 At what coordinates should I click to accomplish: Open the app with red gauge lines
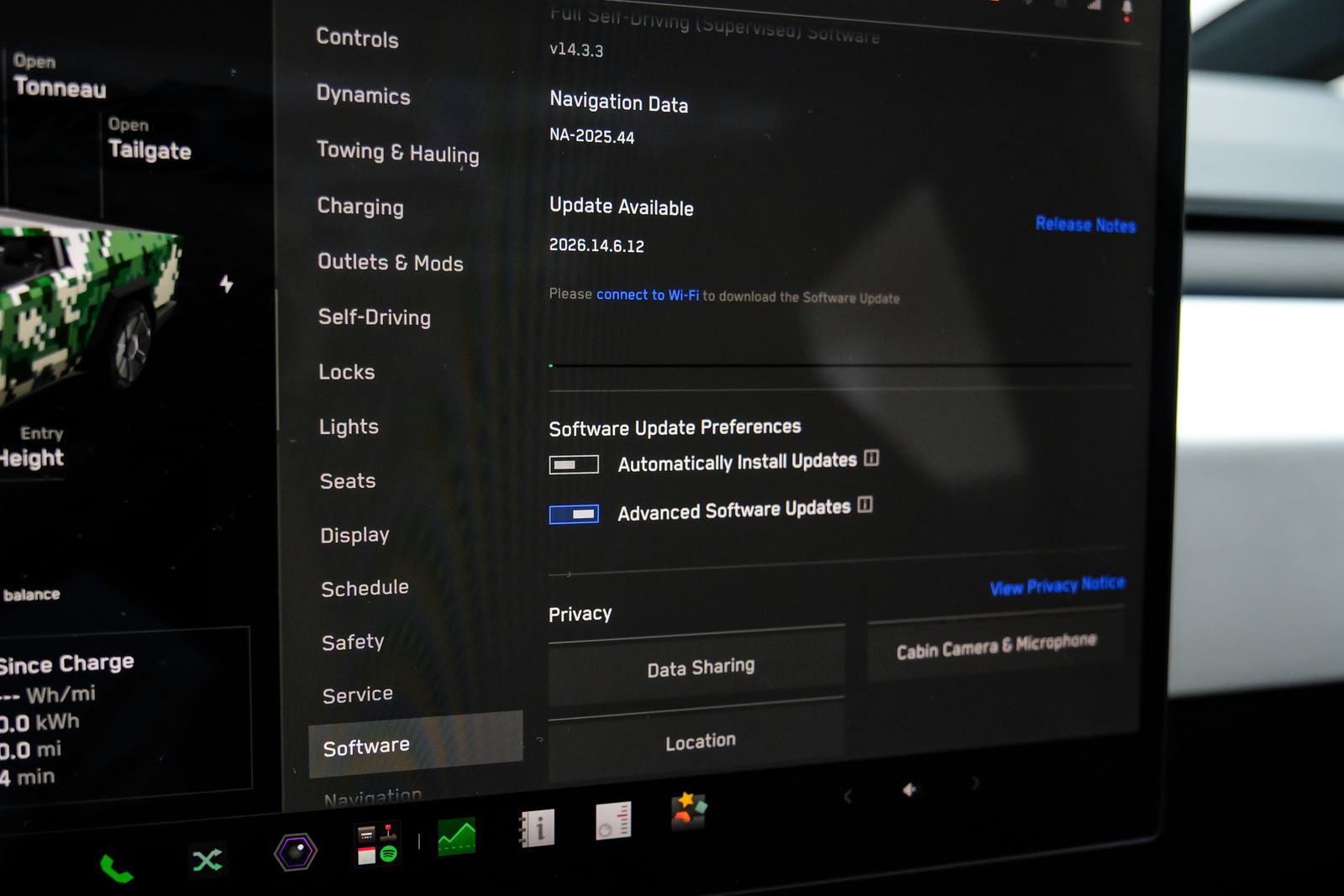(613, 820)
